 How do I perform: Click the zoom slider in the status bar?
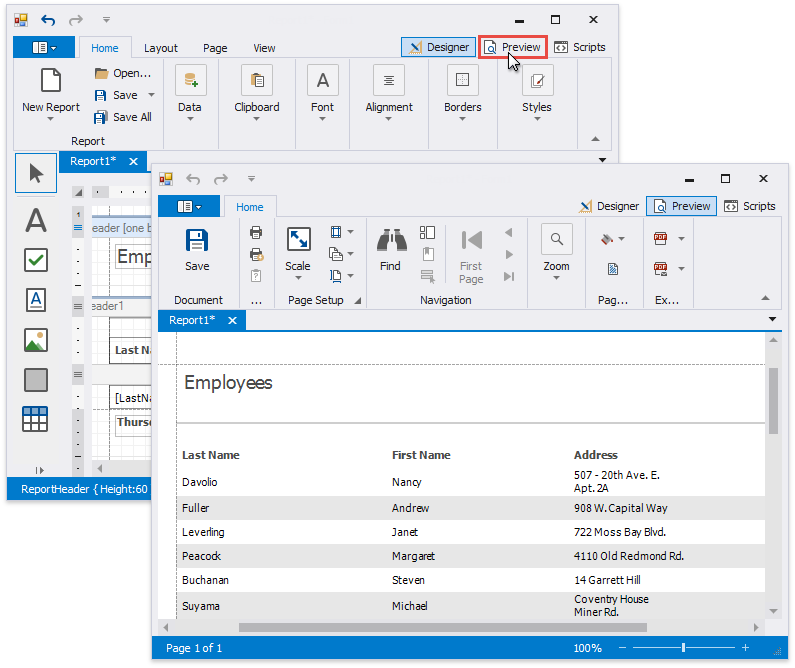coord(683,648)
